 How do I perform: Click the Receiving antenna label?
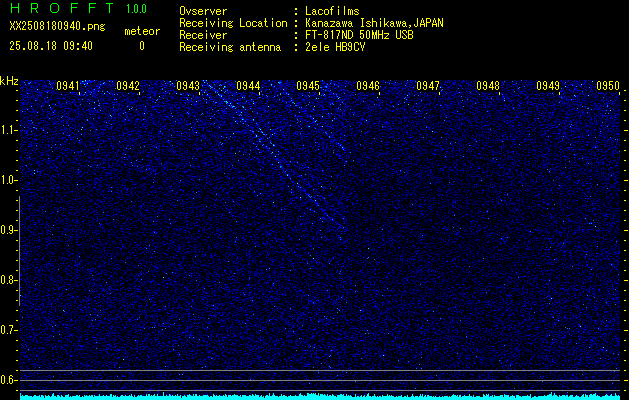pyautogui.click(x=230, y=47)
